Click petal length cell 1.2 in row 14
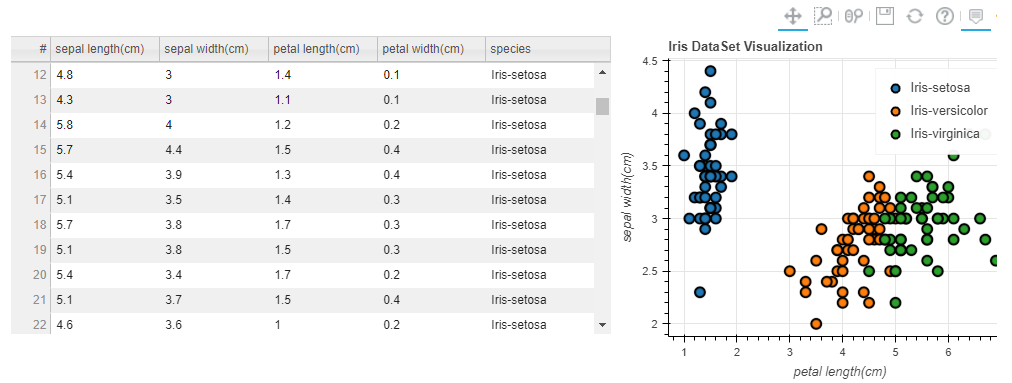 (x=323, y=125)
